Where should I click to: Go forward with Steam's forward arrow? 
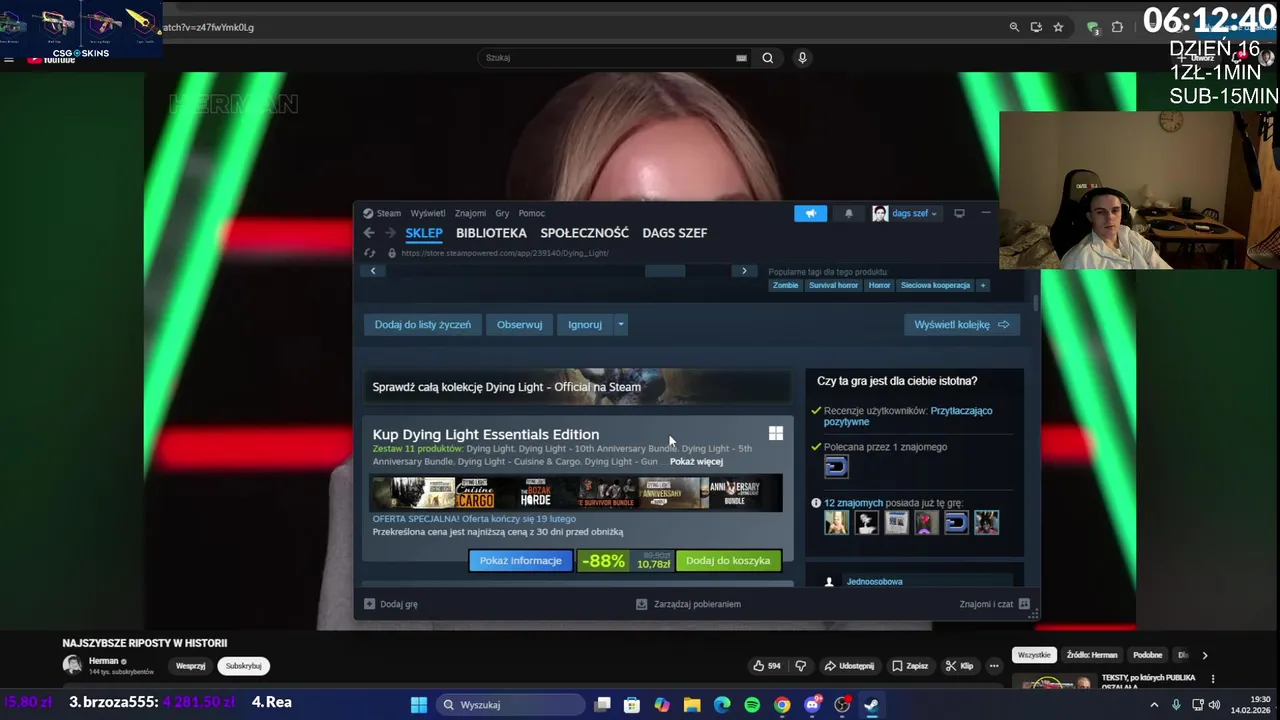click(390, 233)
